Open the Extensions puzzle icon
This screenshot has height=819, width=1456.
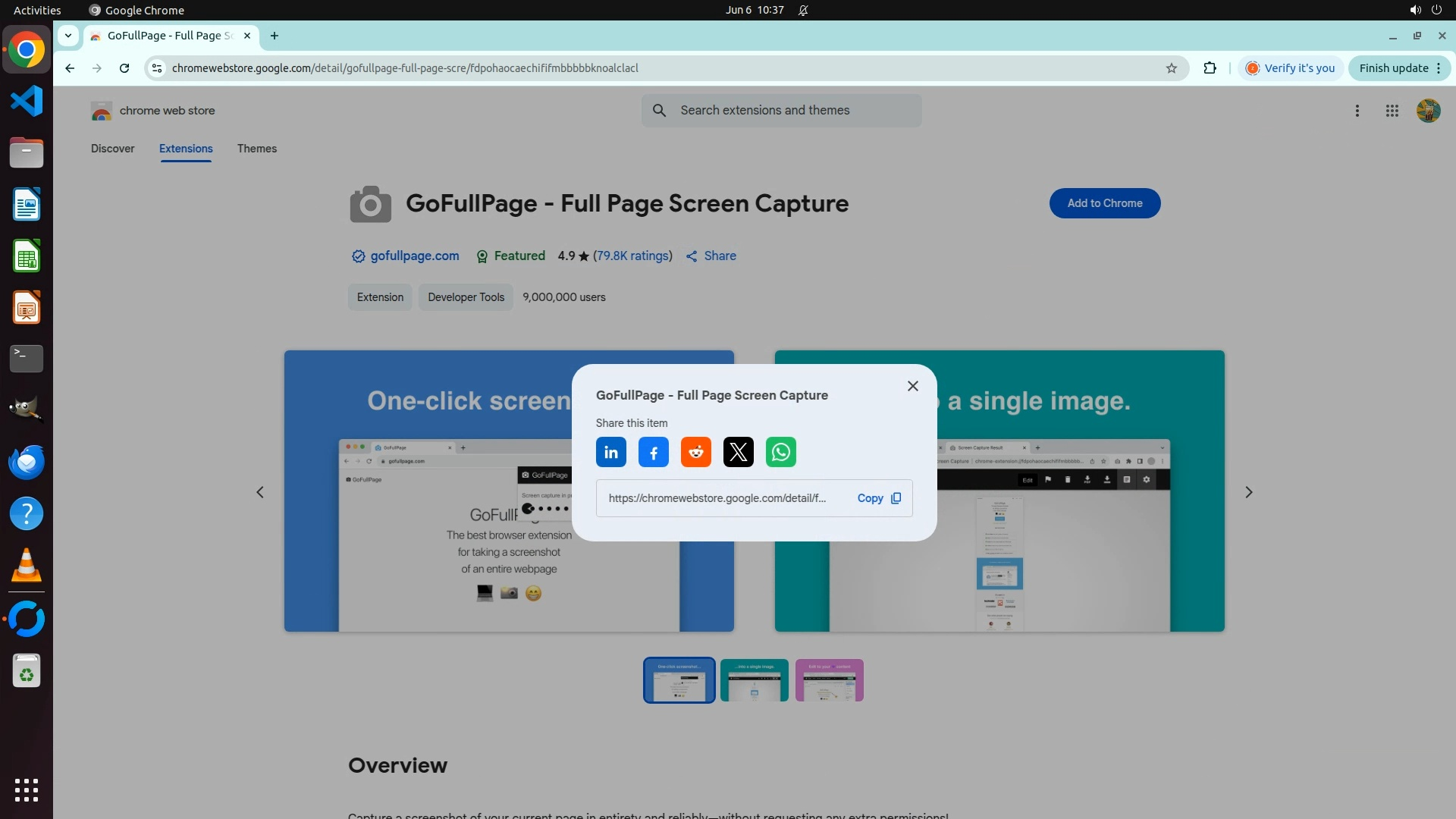pos(1210,68)
